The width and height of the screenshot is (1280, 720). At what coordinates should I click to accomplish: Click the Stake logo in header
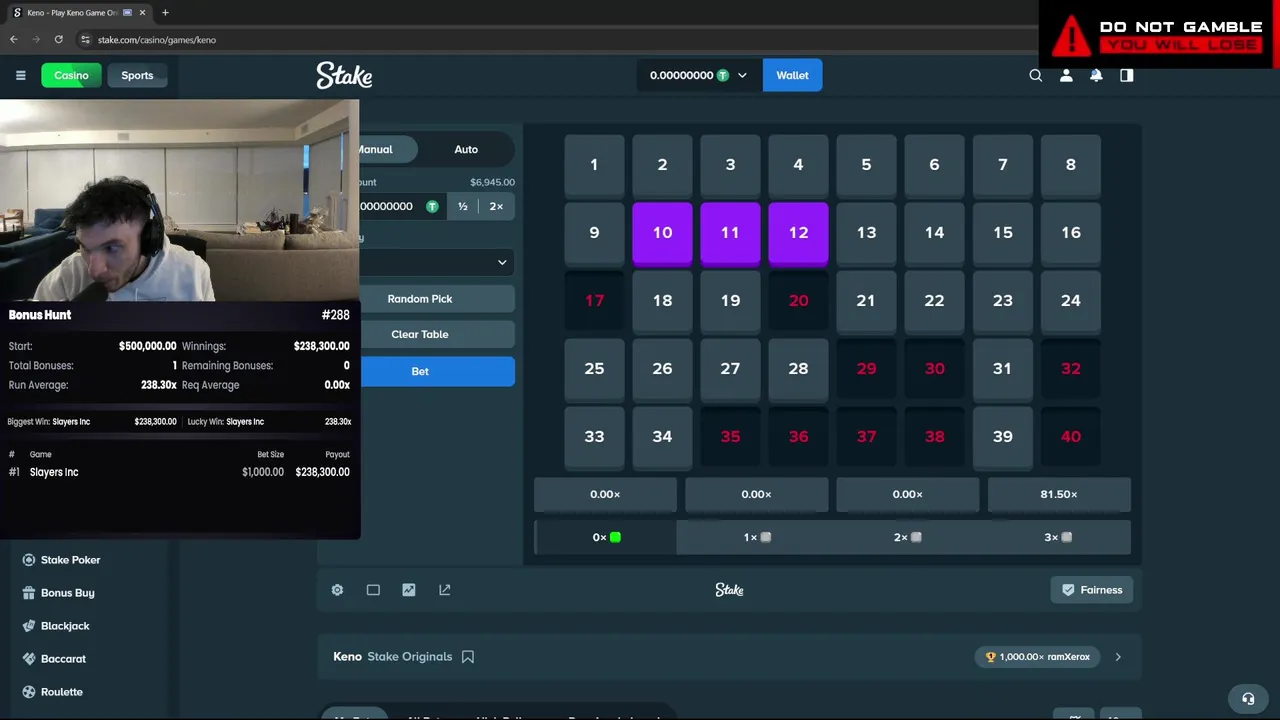[344, 75]
